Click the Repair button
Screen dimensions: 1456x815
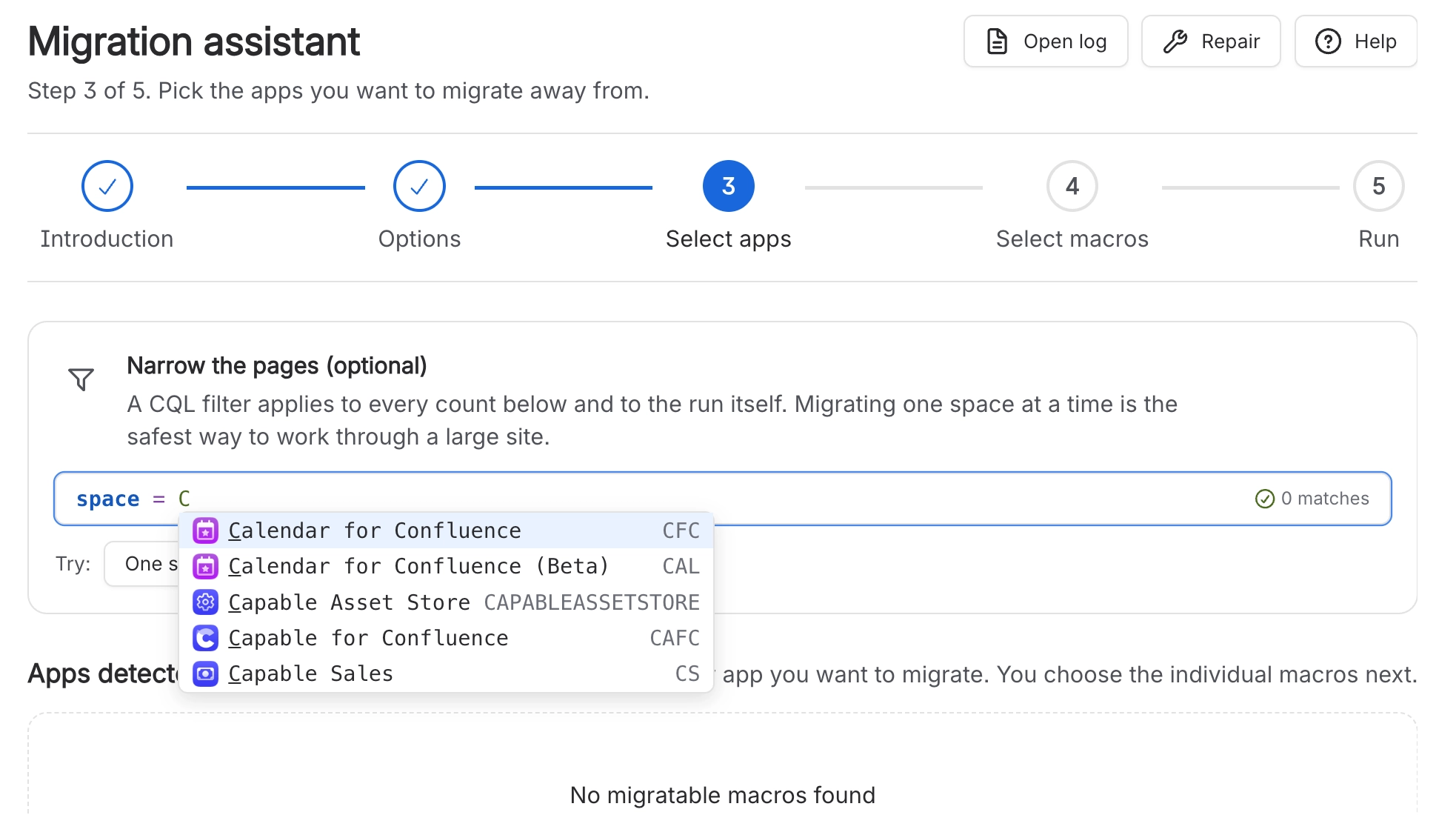click(1210, 41)
